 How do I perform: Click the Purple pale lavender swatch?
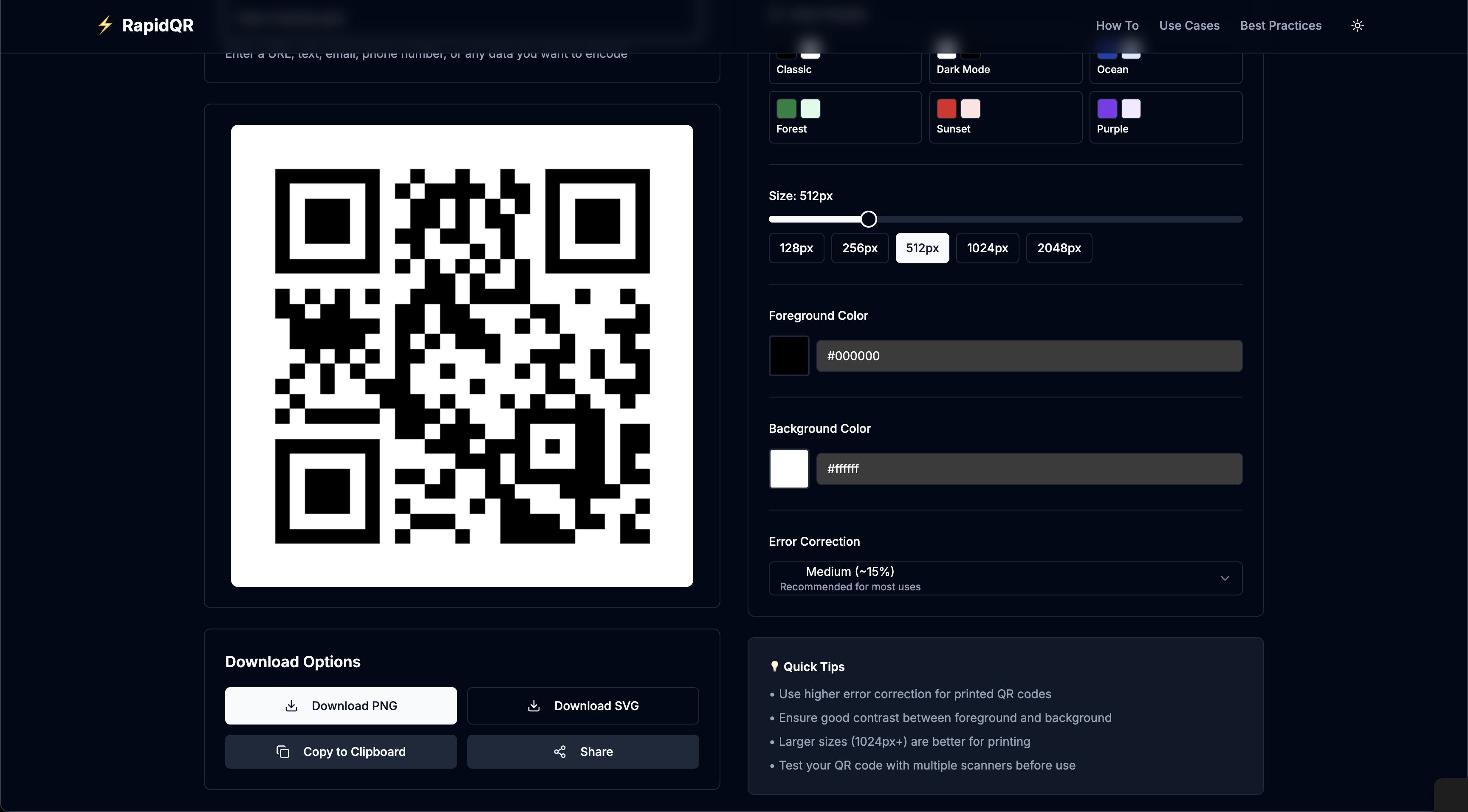[1131, 108]
